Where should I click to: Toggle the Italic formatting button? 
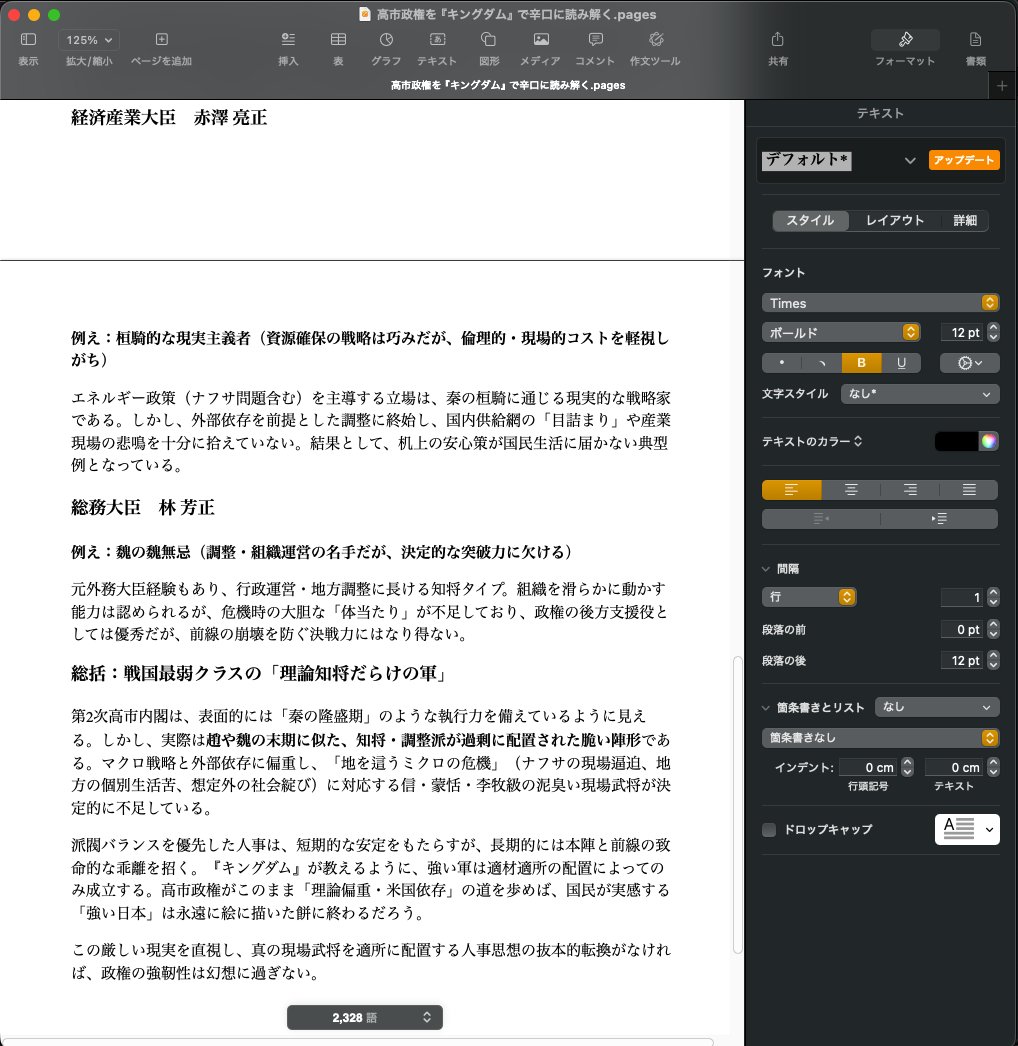[822, 363]
